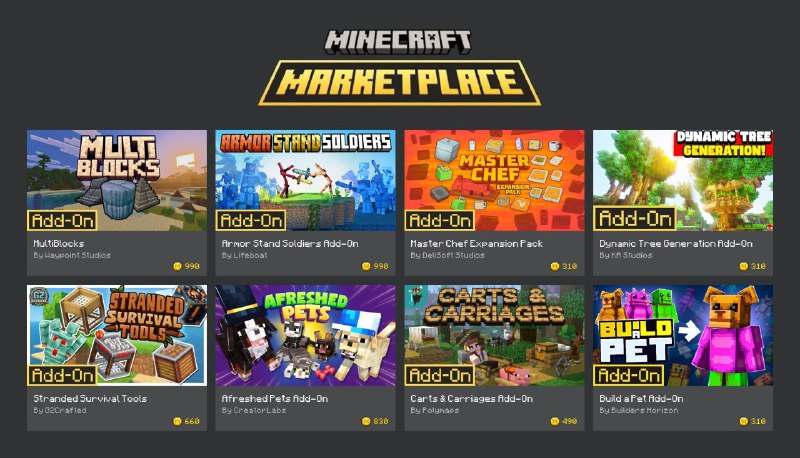Select the Stranded Survival Tools thumbnail
Screen dimensions: 800x458
point(117,335)
